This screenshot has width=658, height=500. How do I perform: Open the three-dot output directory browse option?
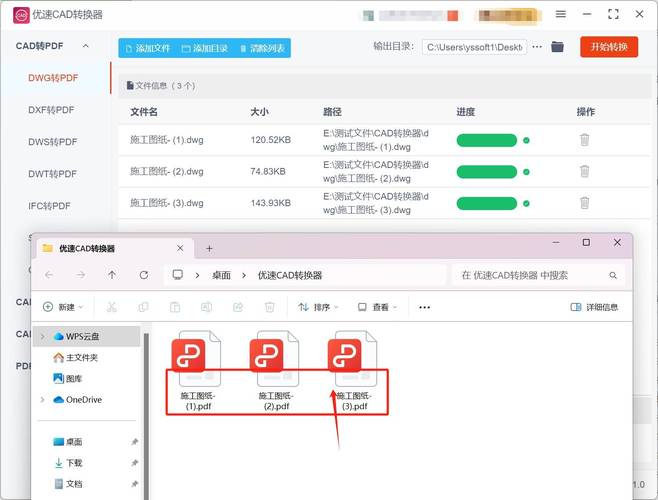[537, 47]
